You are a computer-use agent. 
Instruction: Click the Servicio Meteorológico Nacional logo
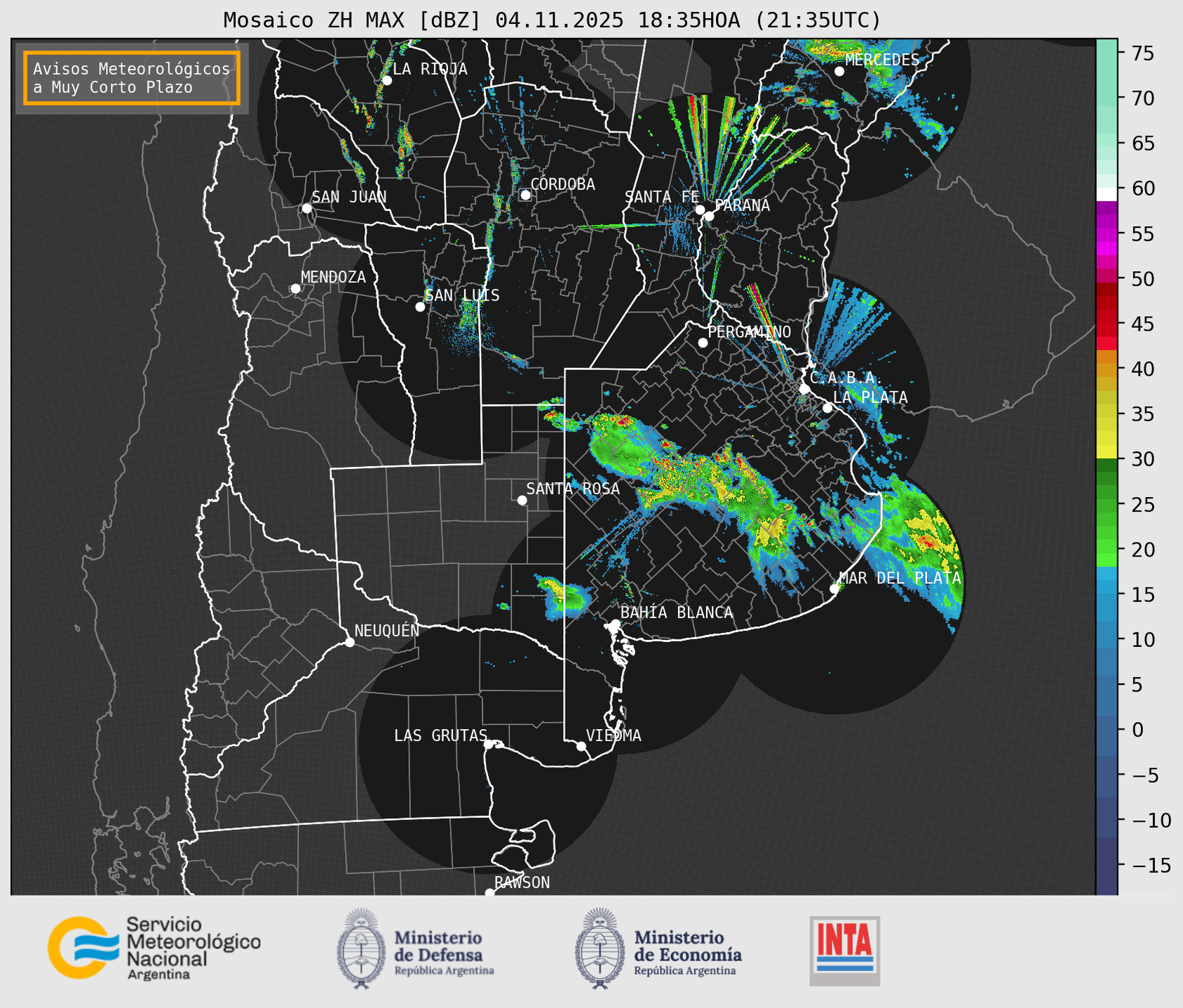pyautogui.click(x=154, y=948)
